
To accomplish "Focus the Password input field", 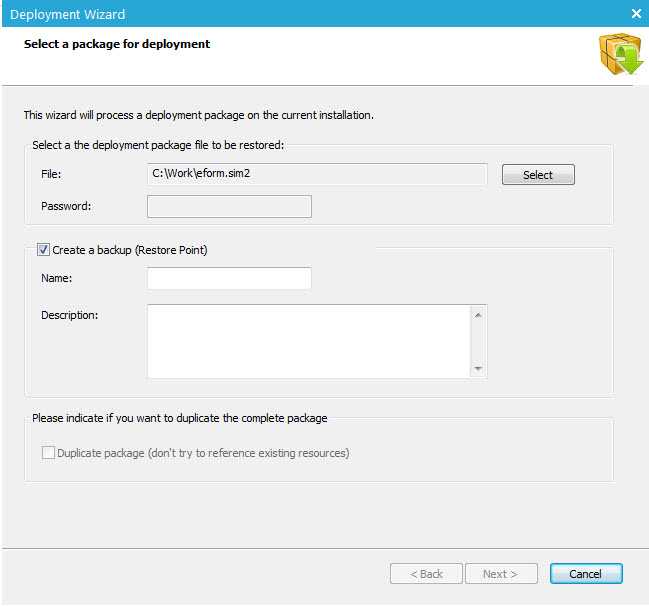I will click(x=229, y=206).
